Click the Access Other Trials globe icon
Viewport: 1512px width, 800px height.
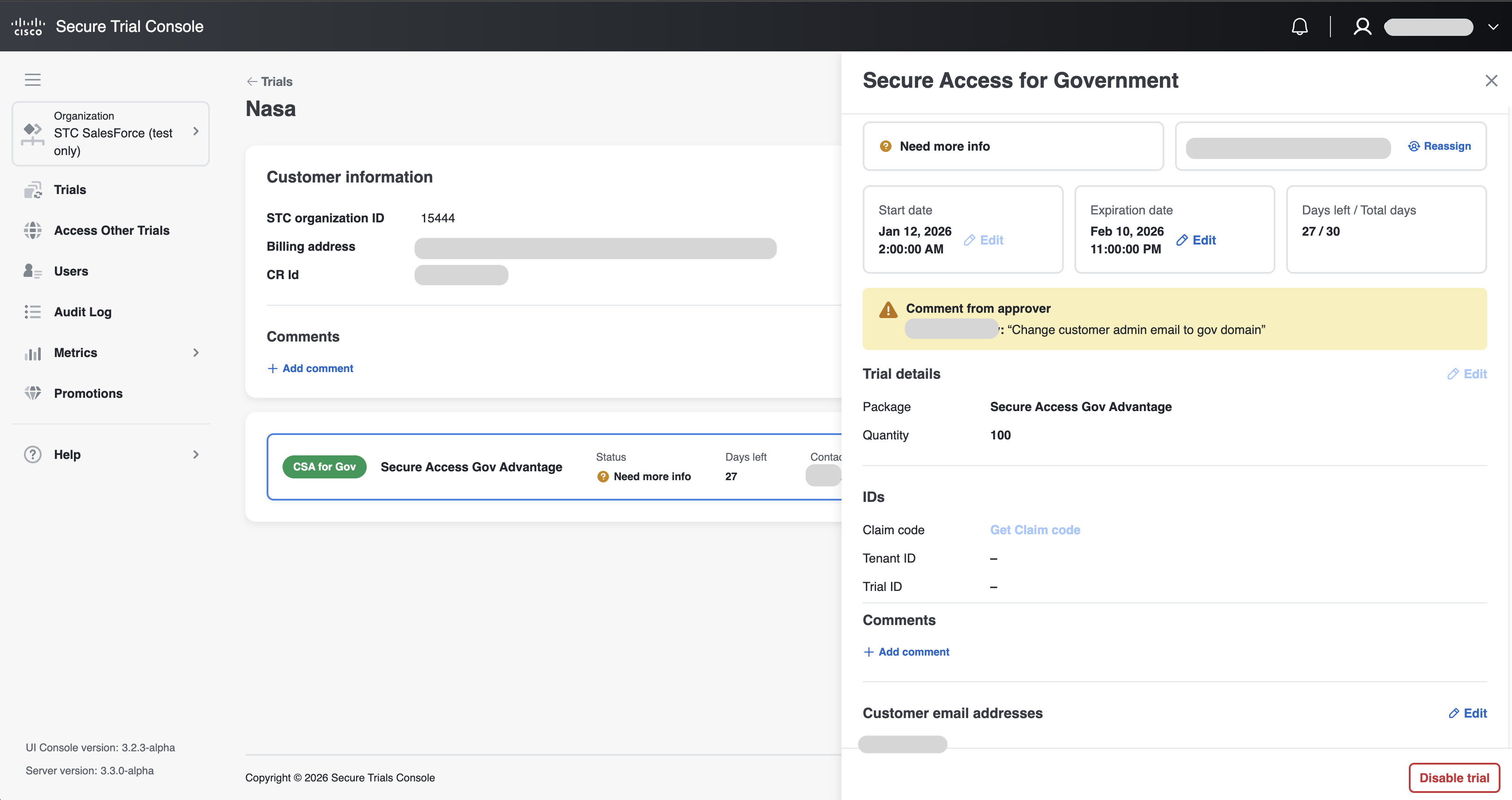[x=33, y=230]
